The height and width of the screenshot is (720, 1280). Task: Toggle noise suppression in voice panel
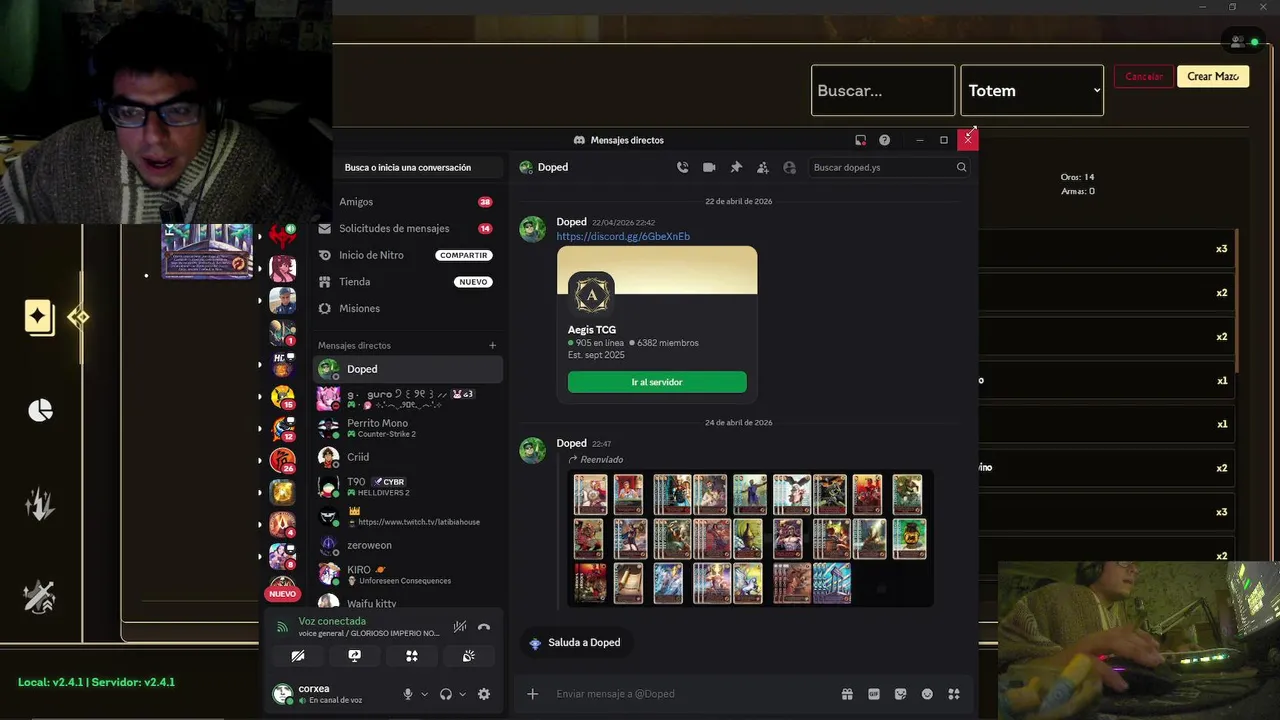tap(459, 627)
